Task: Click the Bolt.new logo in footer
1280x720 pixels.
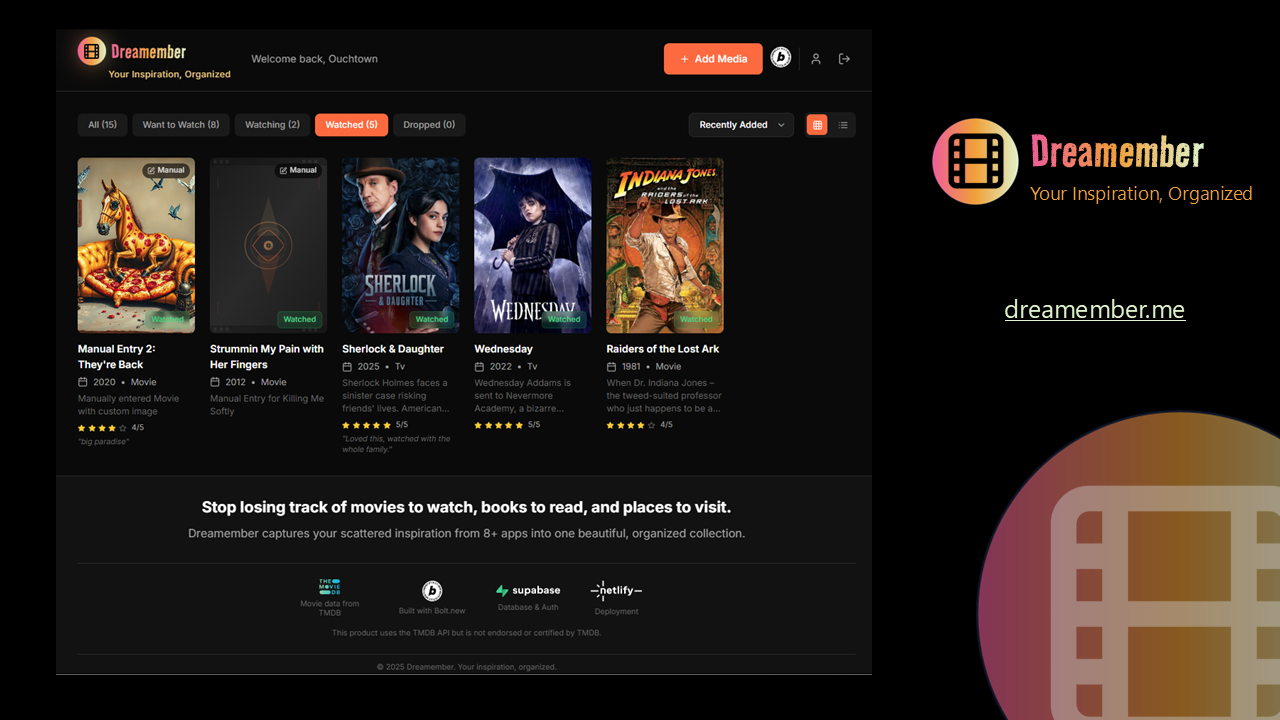Action: tap(432, 591)
